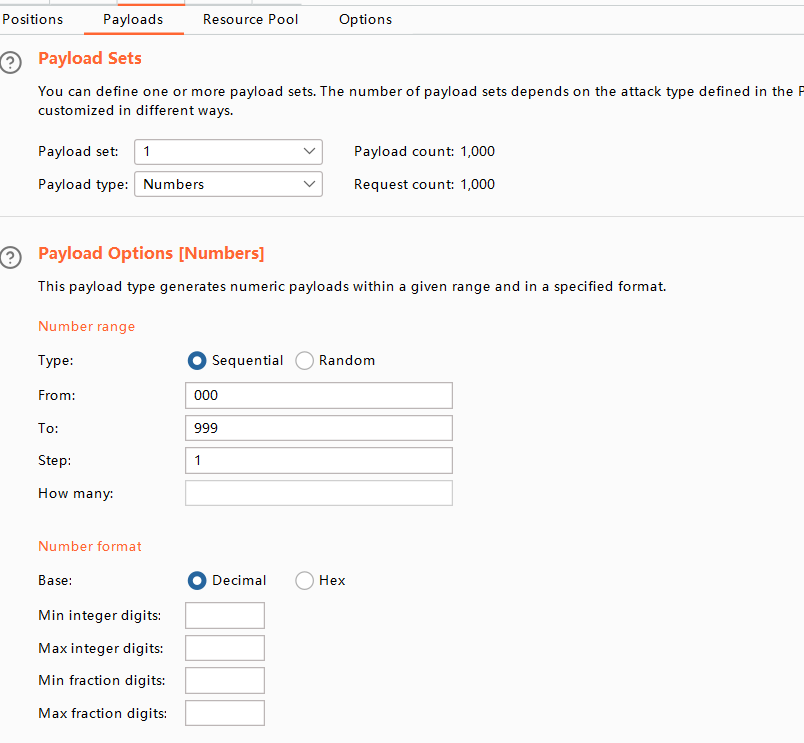
Task: Click the Max integer digits box
Action: 225,648
